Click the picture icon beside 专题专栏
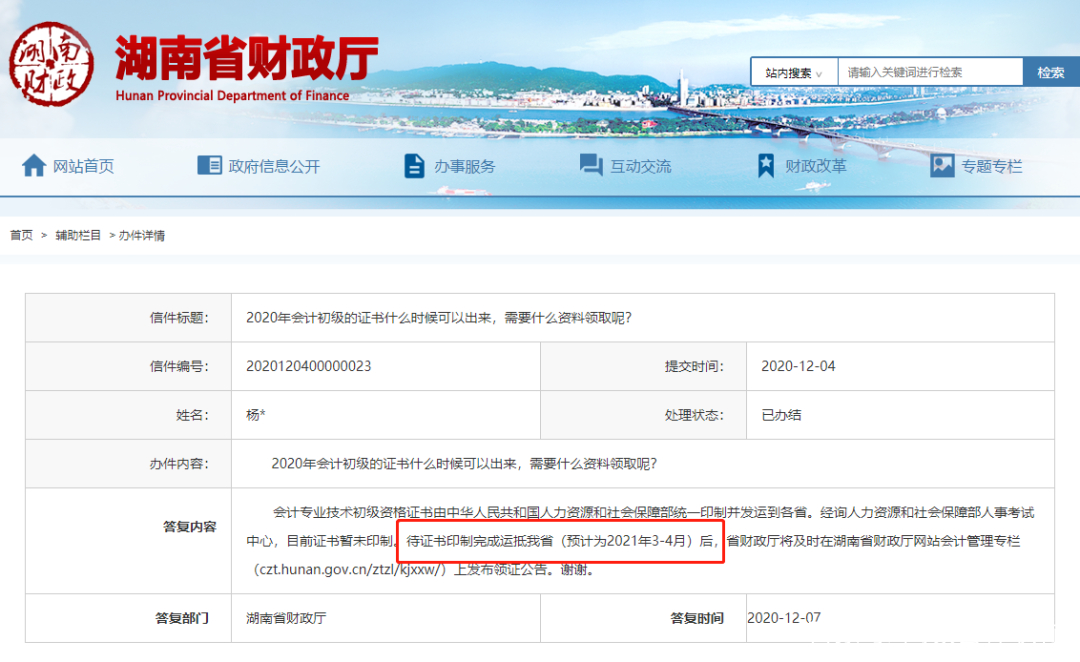This screenshot has width=1080, height=662. pyautogui.click(x=942, y=165)
